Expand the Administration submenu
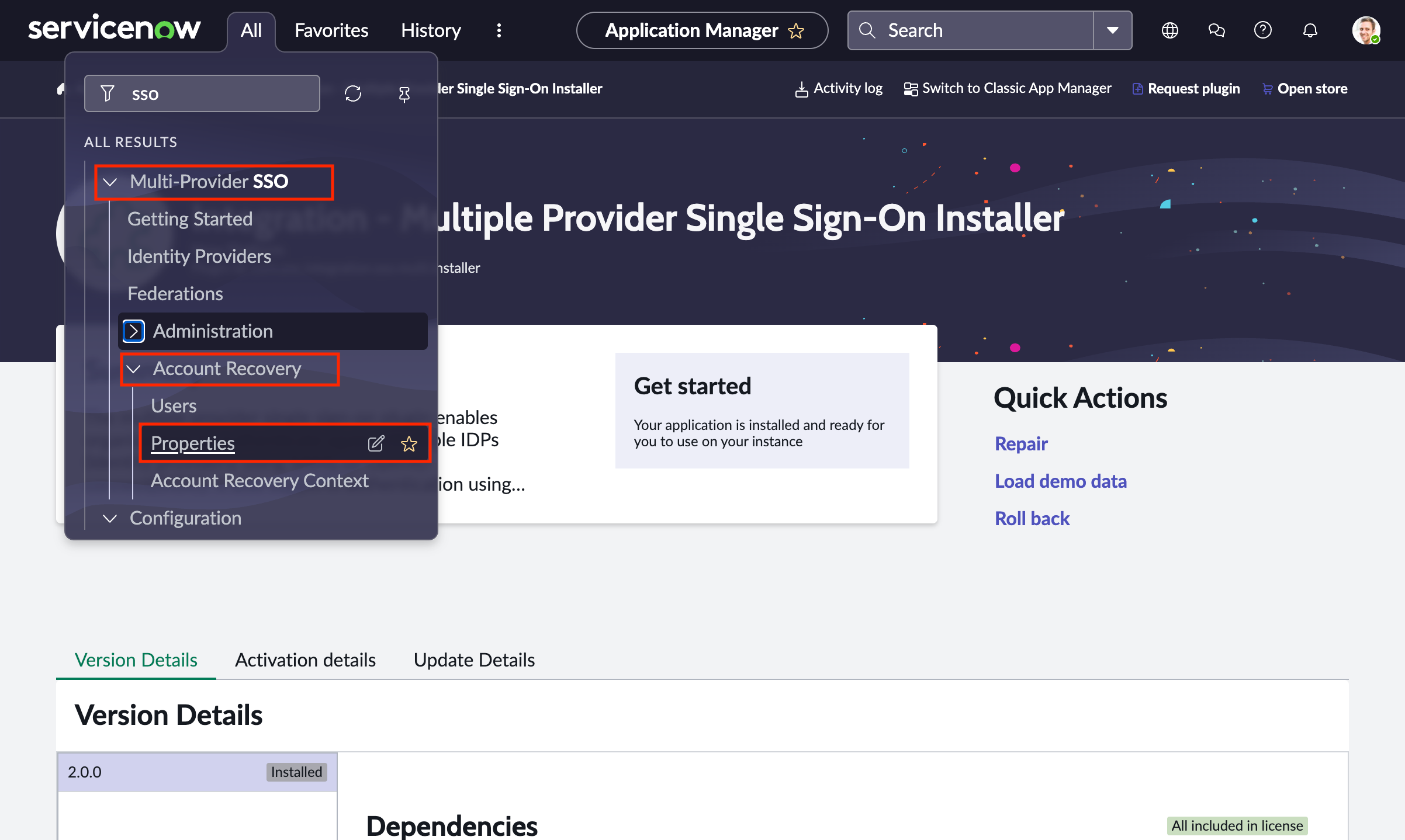The width and height of the screenshot is (1405, 840). [x=133, y=331]
